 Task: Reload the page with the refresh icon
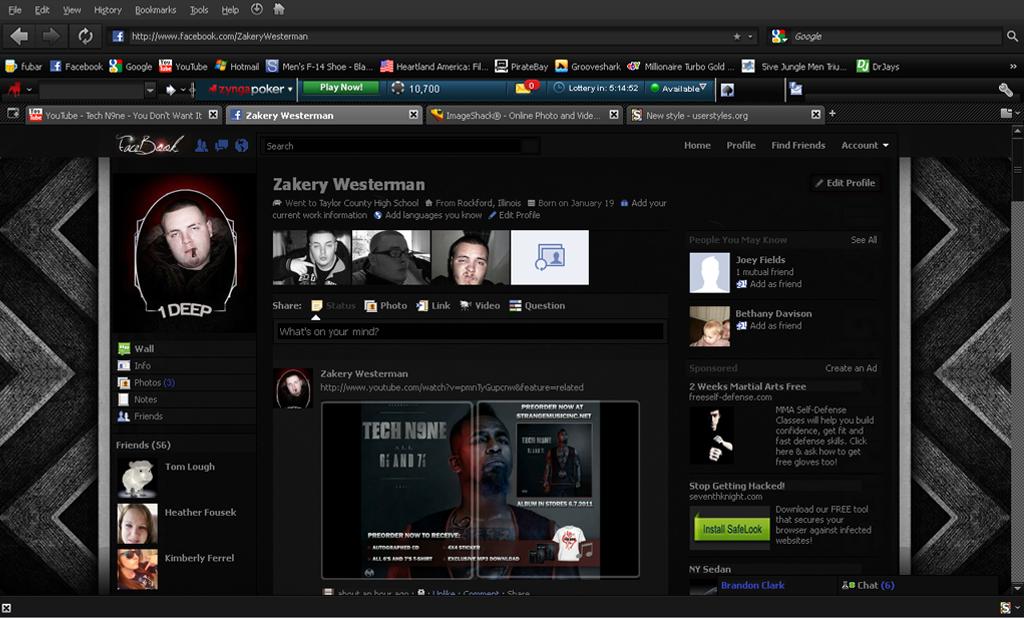tap(86, 36)
